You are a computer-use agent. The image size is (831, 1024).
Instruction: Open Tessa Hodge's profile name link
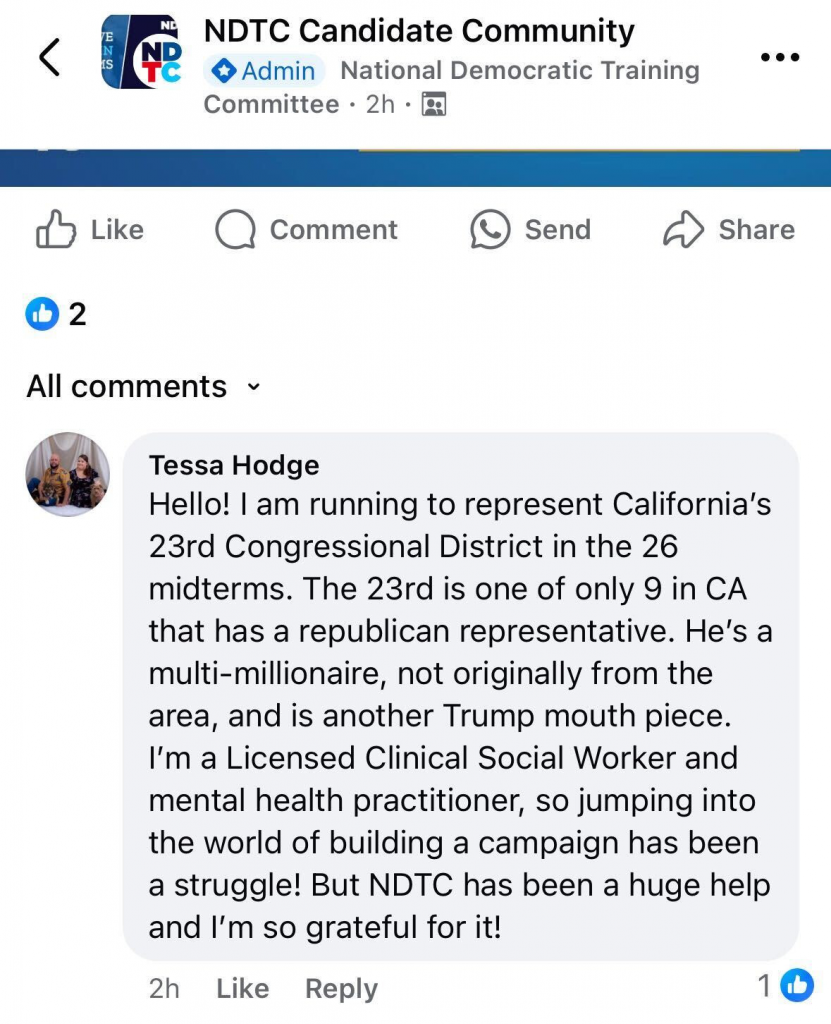tap(234, 465)
